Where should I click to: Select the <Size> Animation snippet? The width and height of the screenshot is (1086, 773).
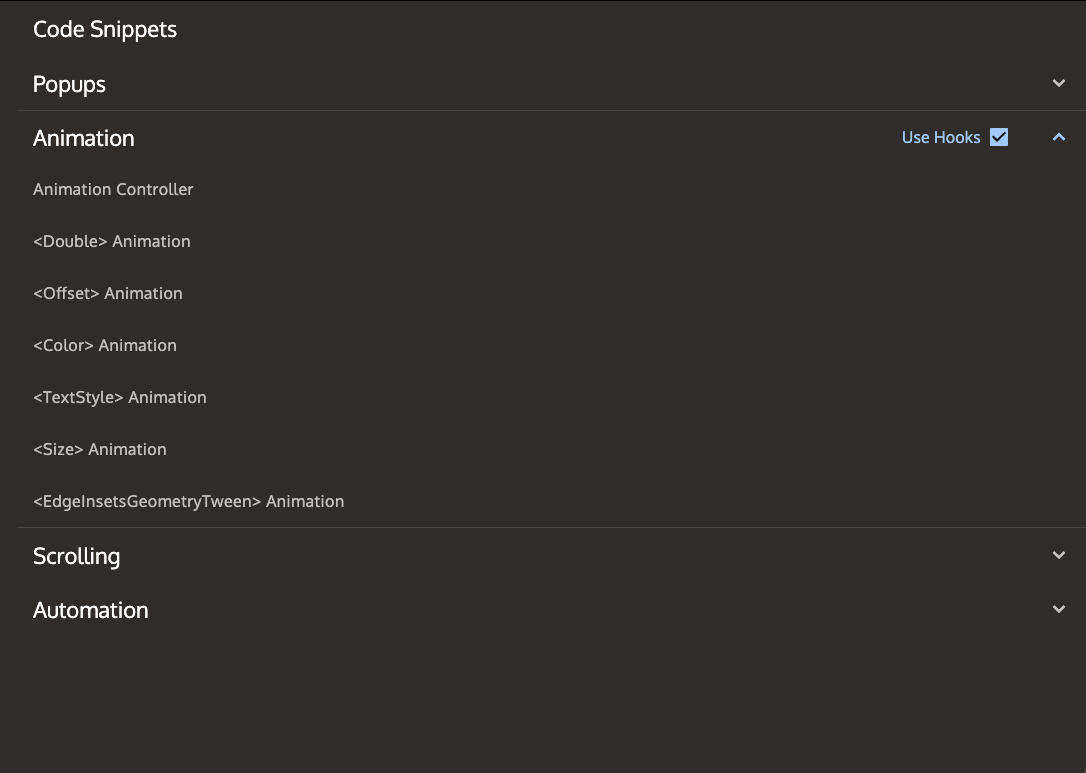coord(99,449)
